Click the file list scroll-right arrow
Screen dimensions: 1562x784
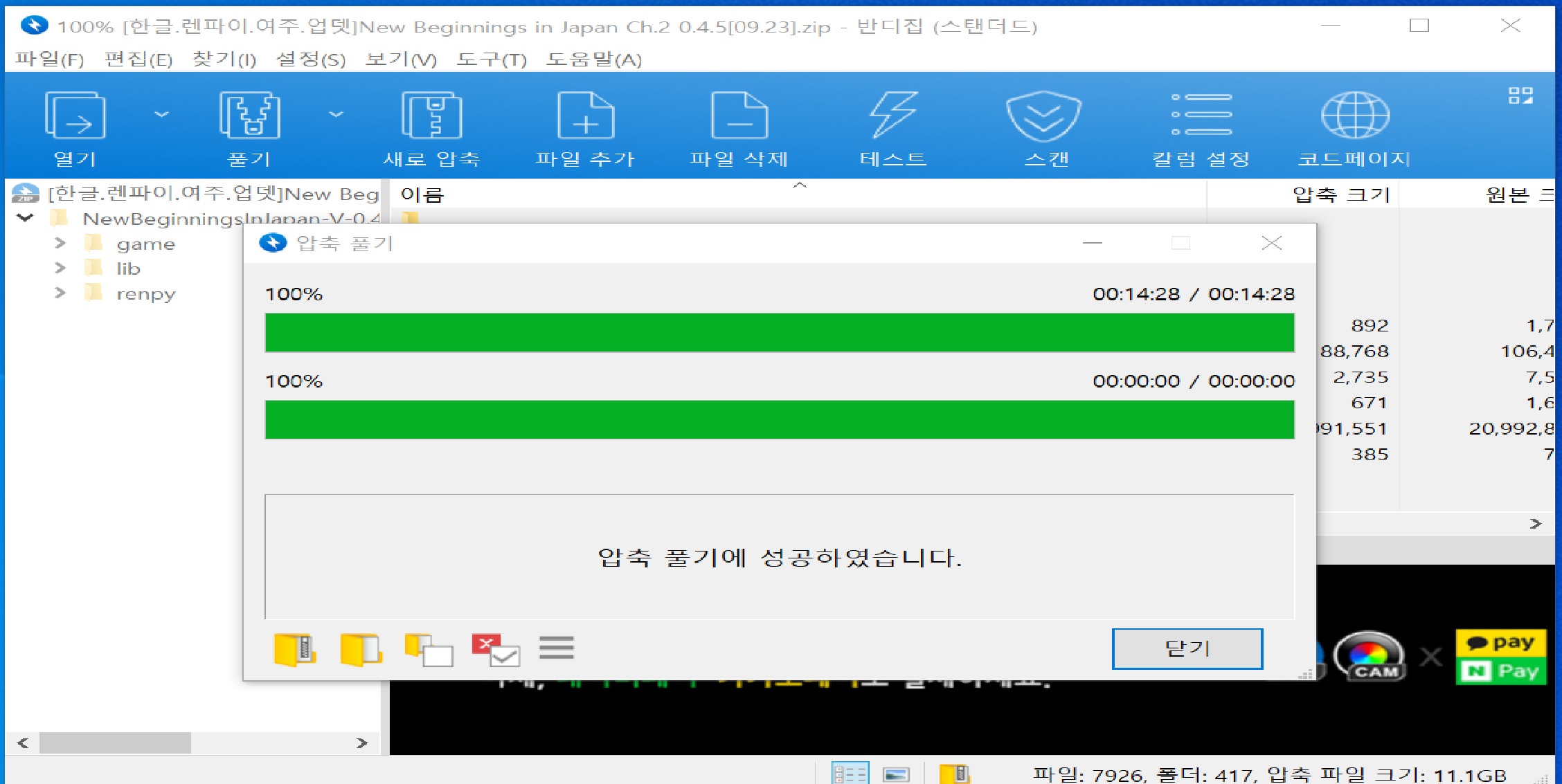pyautogui.click(x=1535, y=524)
